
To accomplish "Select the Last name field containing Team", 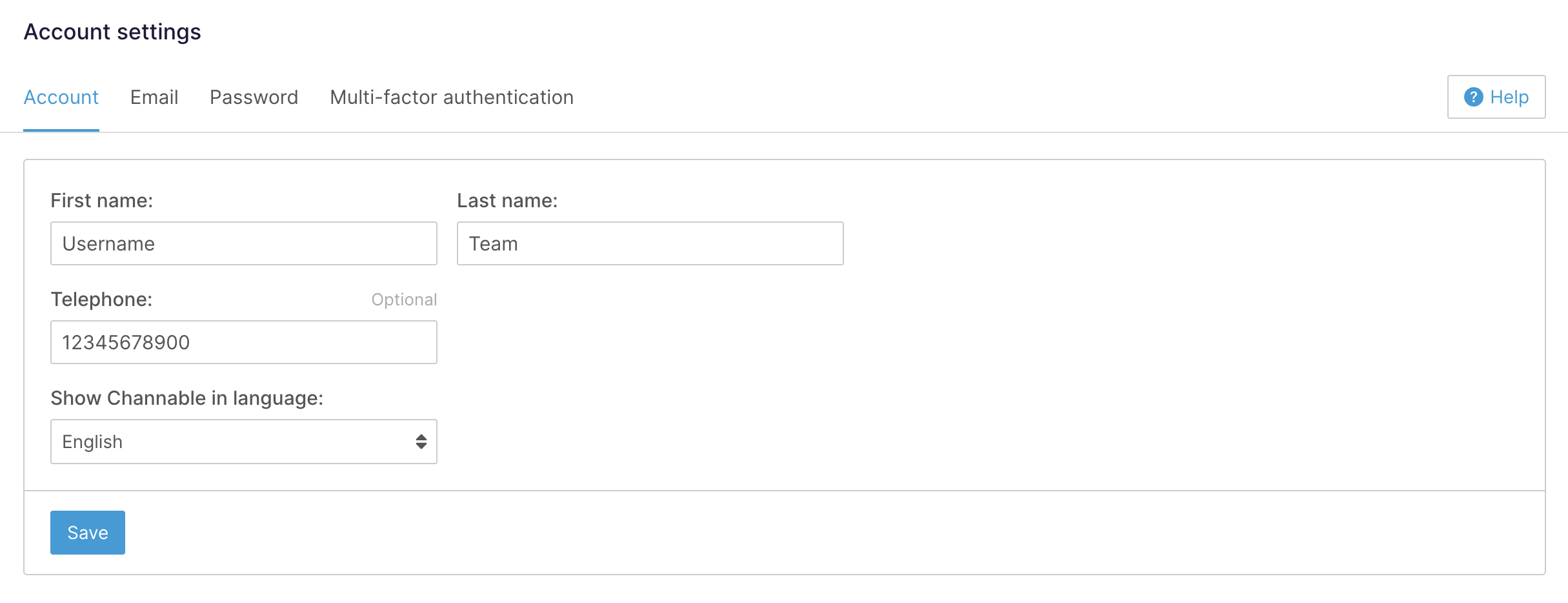I will tap(650, 243).
